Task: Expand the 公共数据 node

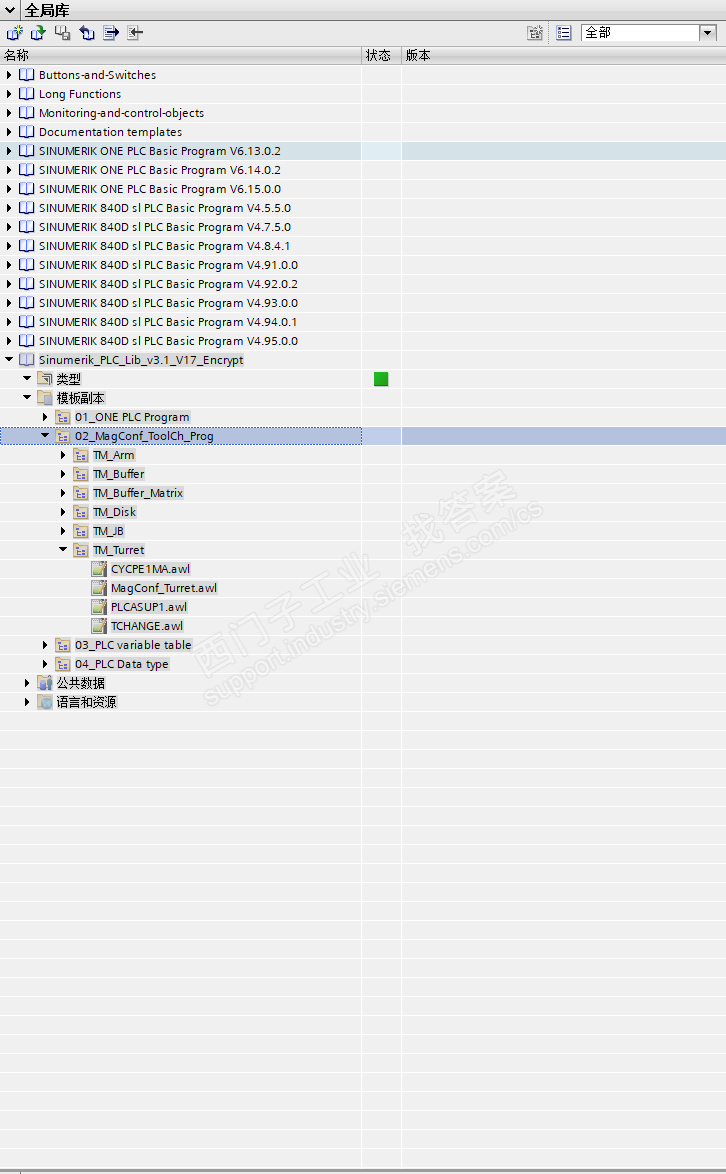Action: pyautogui.click(x=27, y=683)
